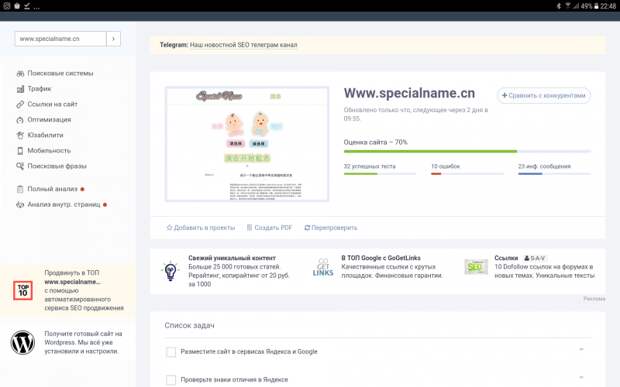Click the Поисковые системы binoculars icon
Image resolution: width=620 pixels, height=387 pixels.
20,74
